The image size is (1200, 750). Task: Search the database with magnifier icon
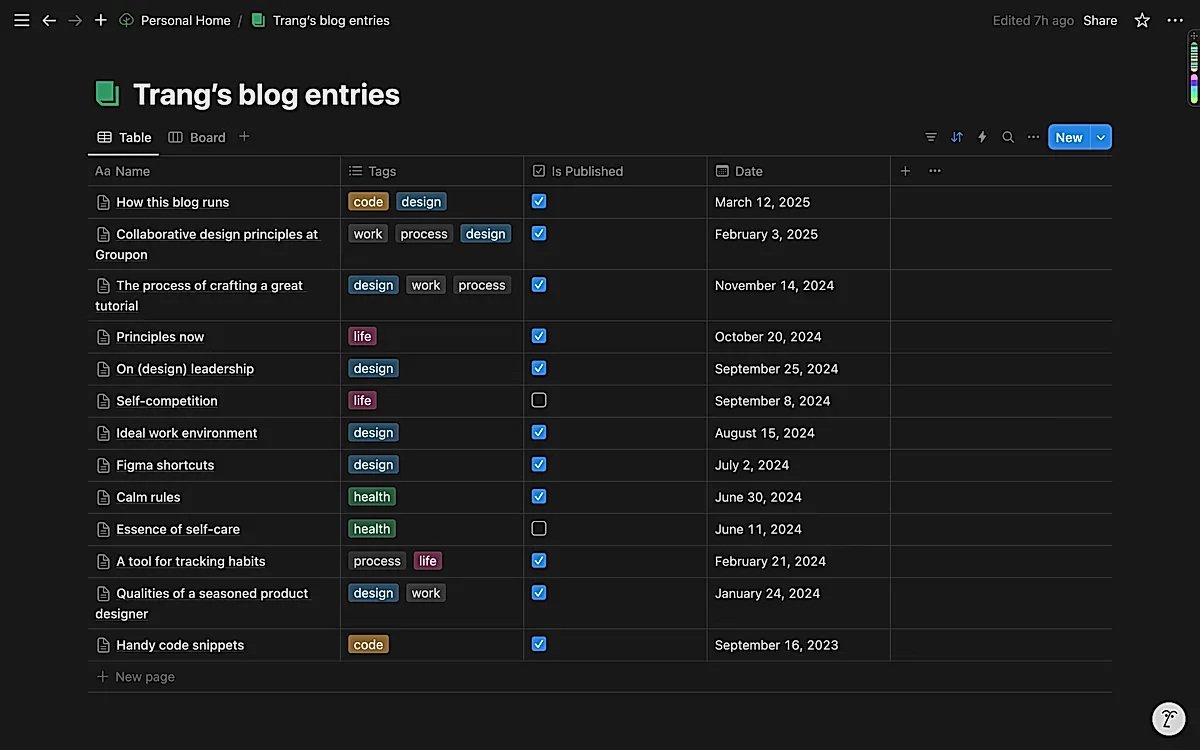point(1008,137)
